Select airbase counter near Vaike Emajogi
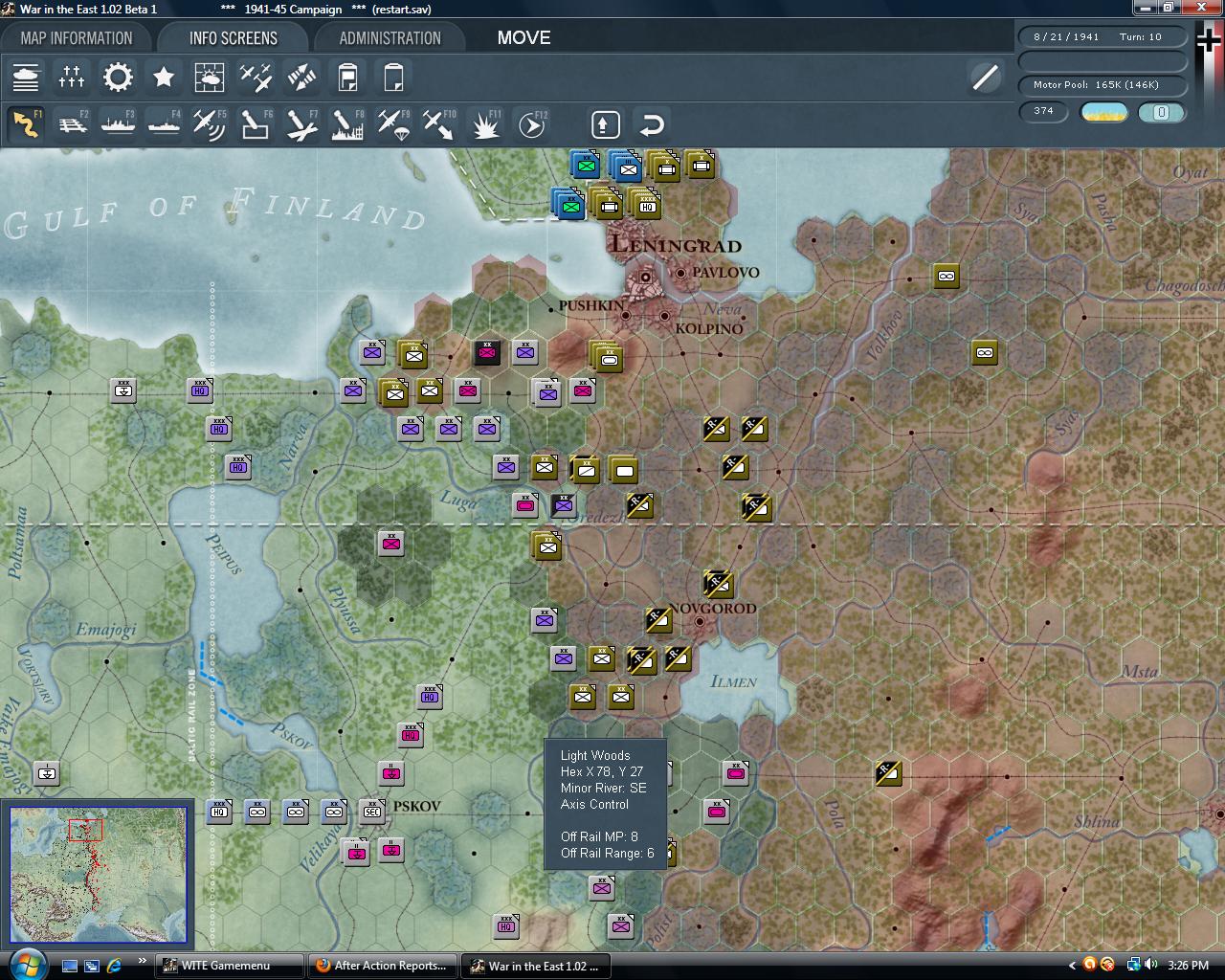Screen dimensions: 1225x980 (47, 772)
